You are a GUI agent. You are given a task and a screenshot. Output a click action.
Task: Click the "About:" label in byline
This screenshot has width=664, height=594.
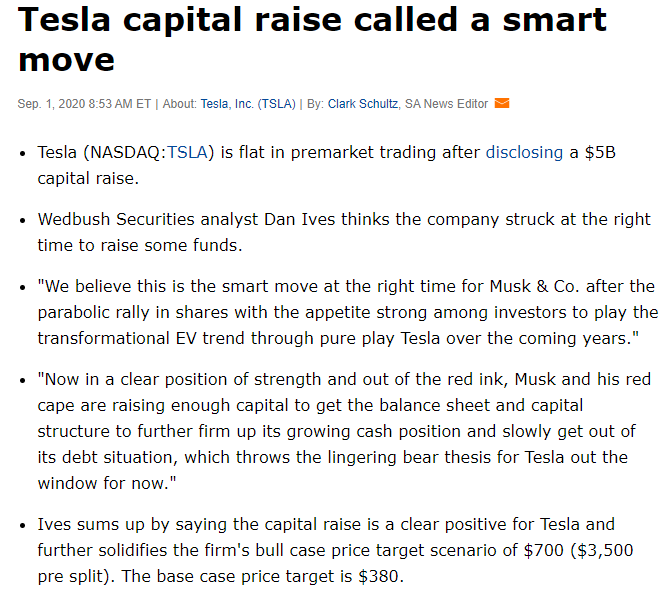click(x=180, y=104)
